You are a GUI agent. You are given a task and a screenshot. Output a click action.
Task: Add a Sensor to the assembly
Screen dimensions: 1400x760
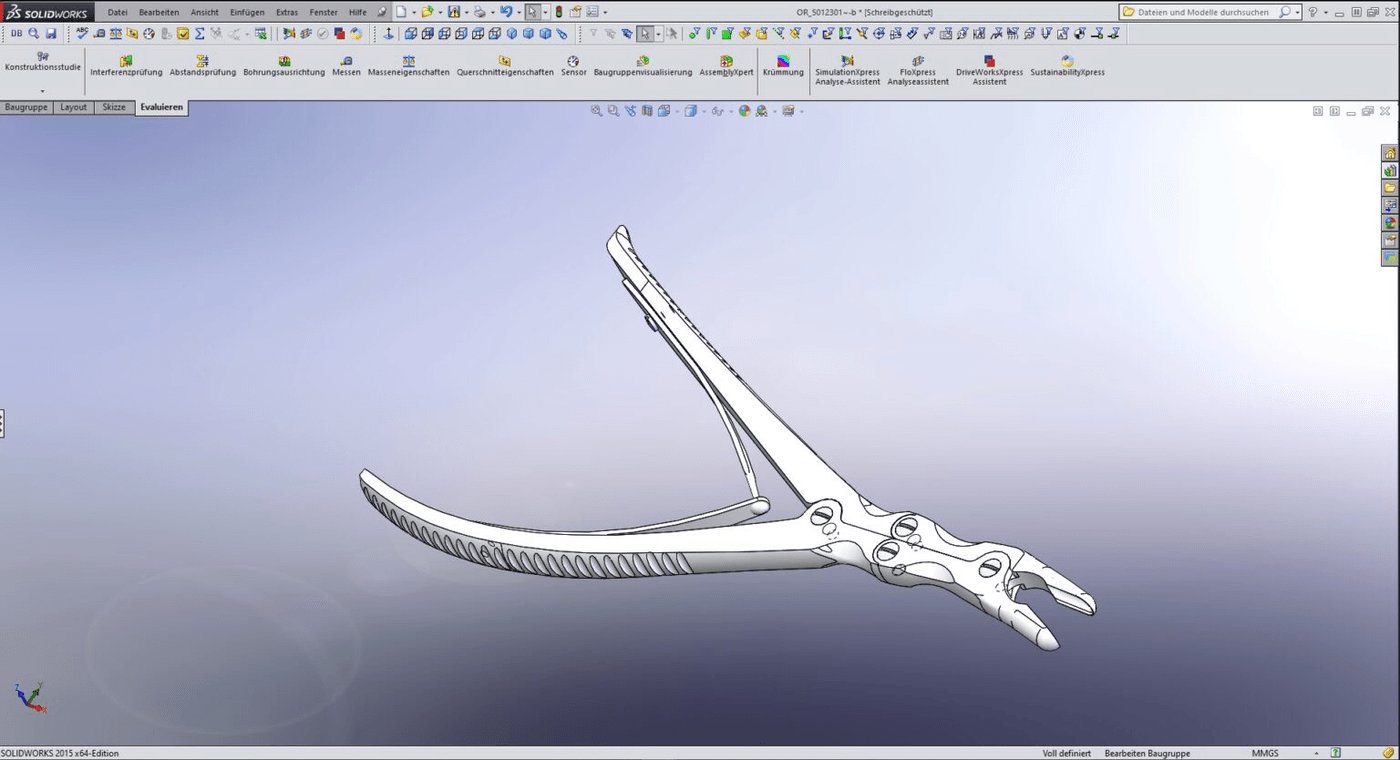[573, 65]
